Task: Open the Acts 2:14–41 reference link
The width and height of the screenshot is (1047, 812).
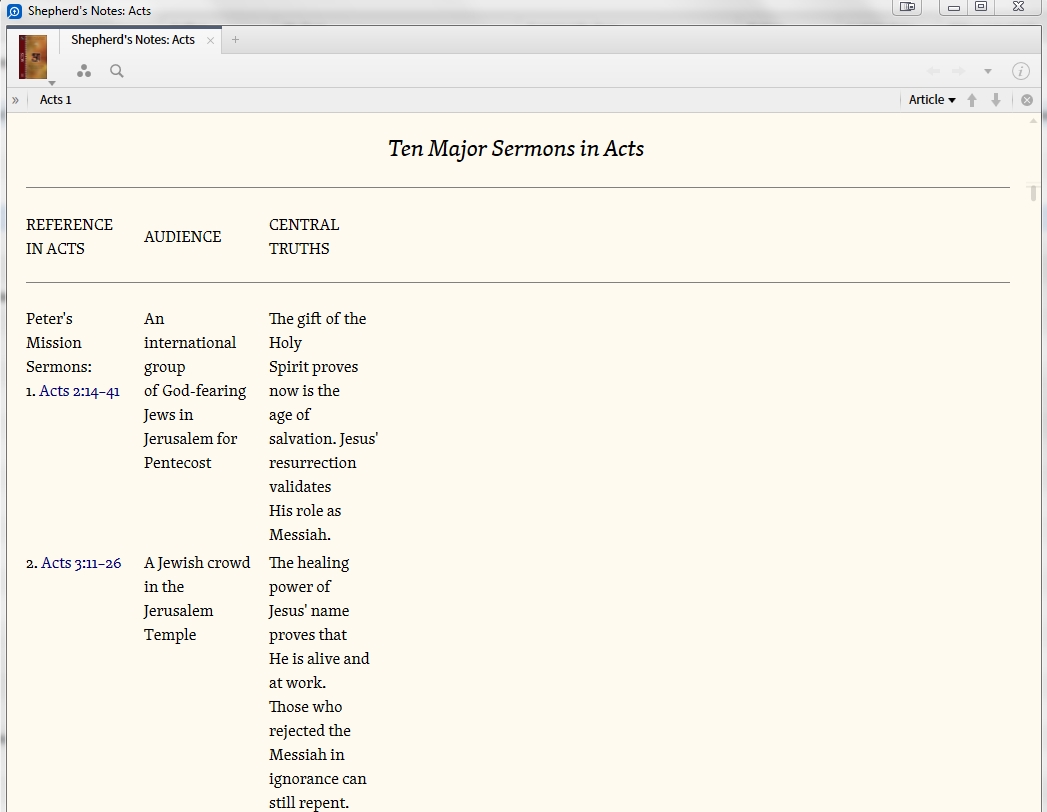Action: click(x=79, y=391)
